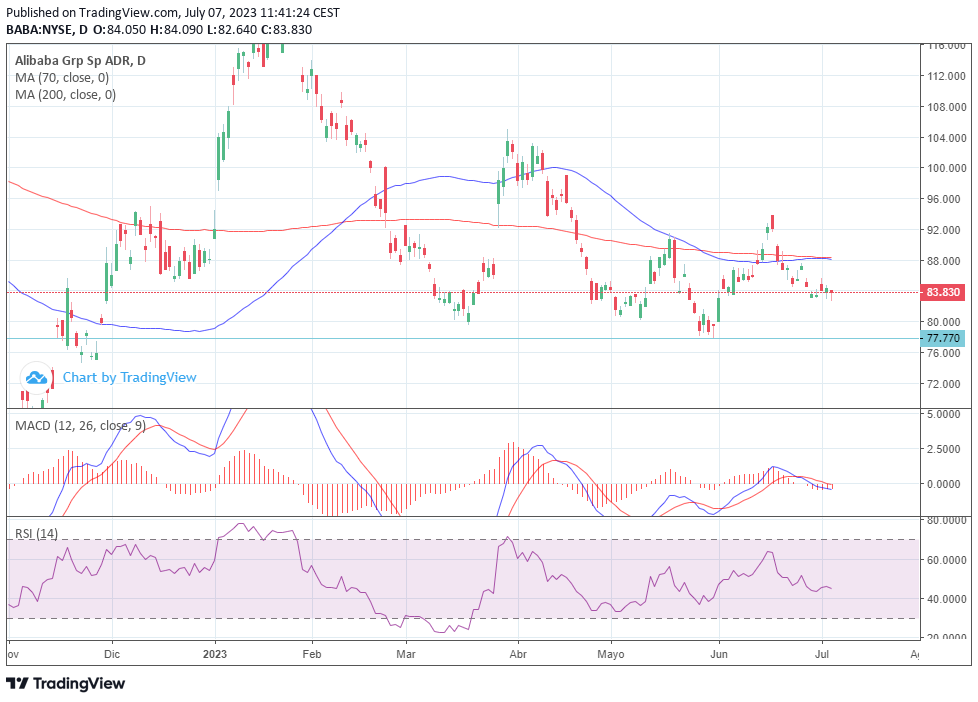The width and height of the screenshot is (978, 702).
Task: Click the 104.000 price axis label
Action: (x=947, y=138)
